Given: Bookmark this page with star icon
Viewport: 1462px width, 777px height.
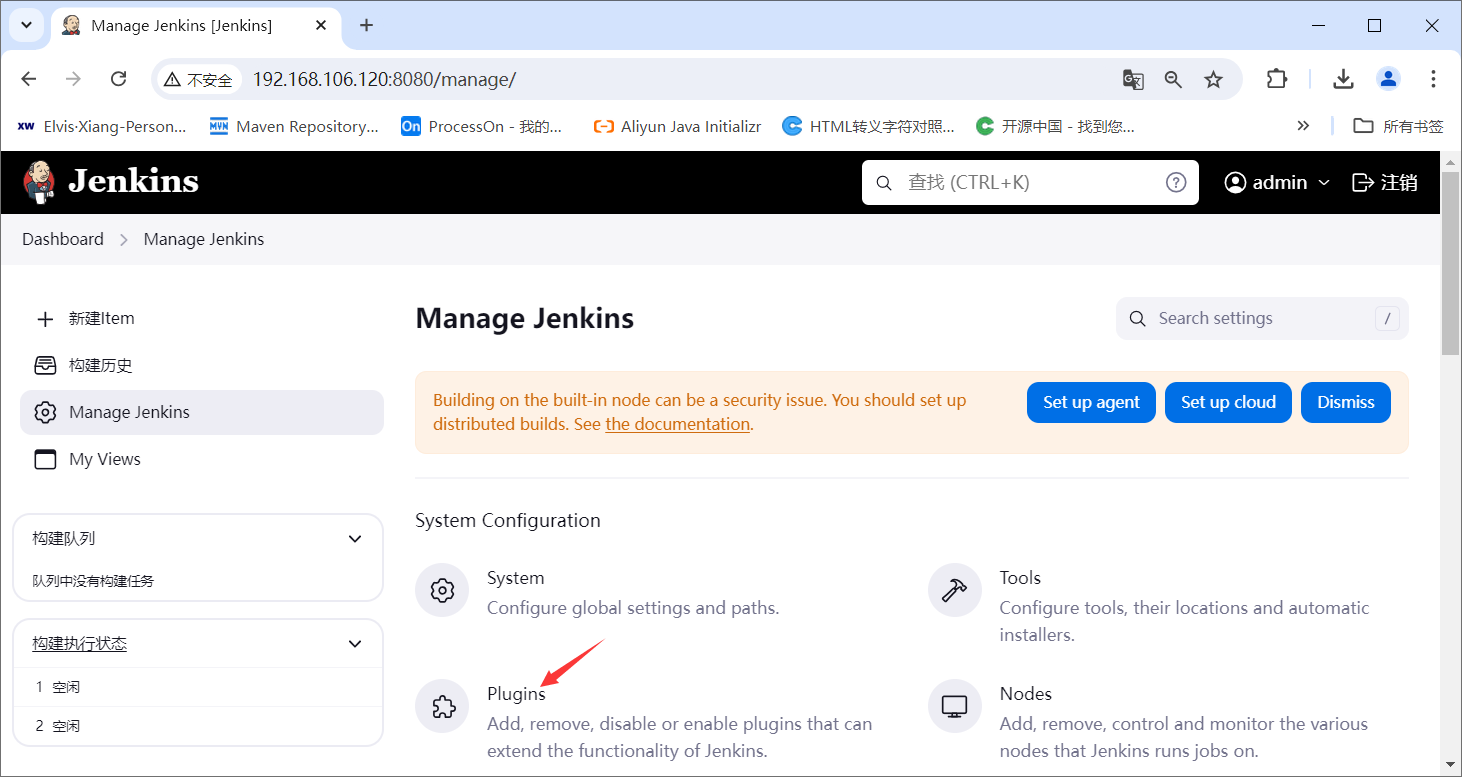Looking at the screenshot, I should coord(1213,79).
